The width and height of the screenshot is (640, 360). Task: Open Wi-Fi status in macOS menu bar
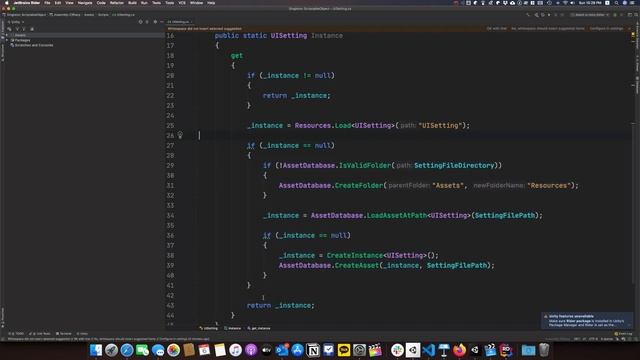pos(565,3)
